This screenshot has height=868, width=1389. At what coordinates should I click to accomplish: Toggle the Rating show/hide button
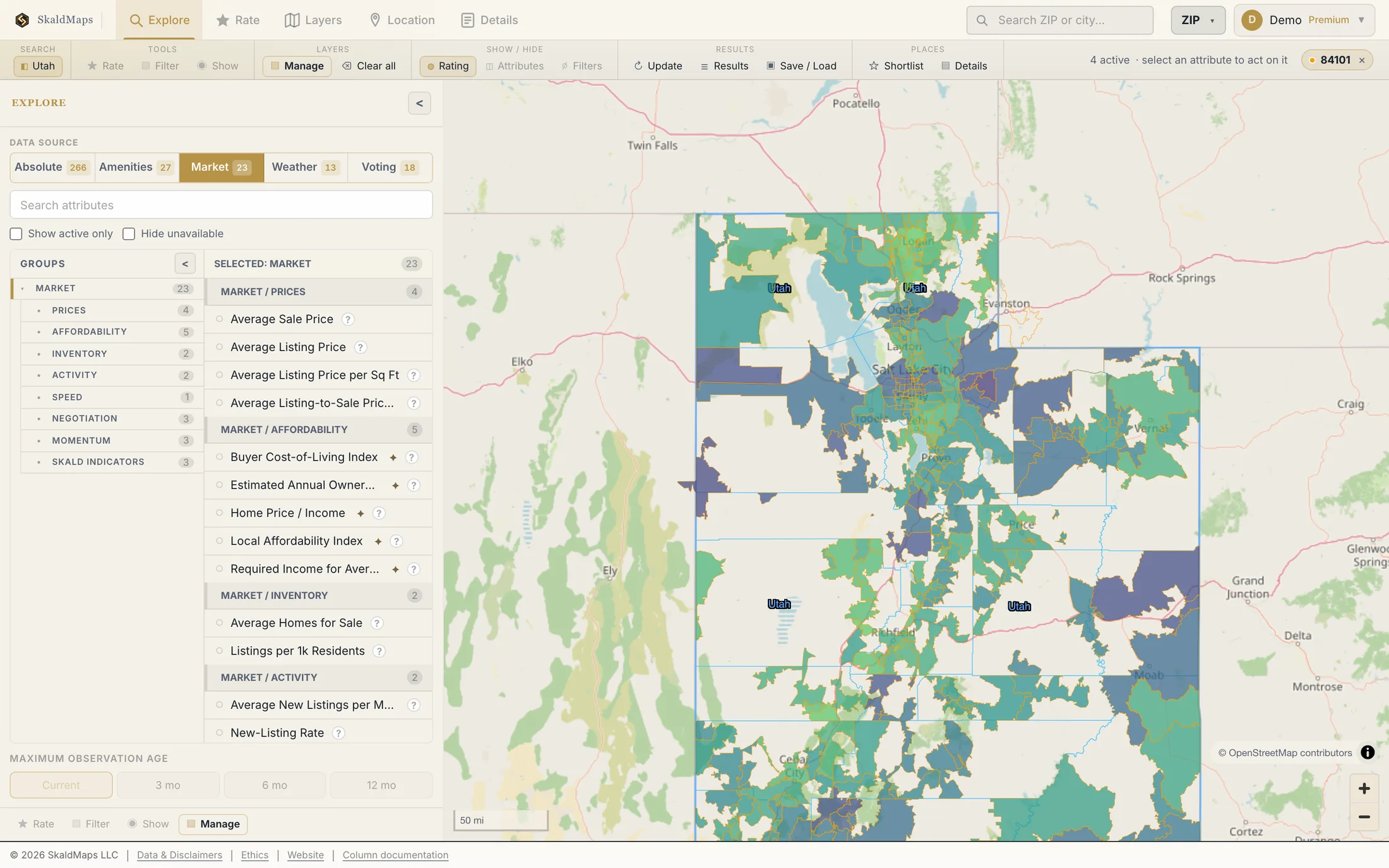(448, 66)
